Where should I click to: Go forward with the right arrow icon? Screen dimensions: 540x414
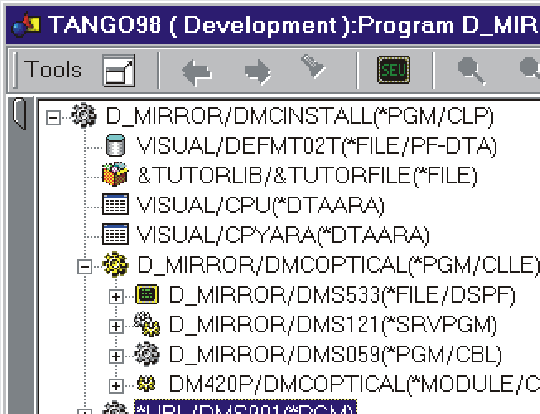click(258, 72)
